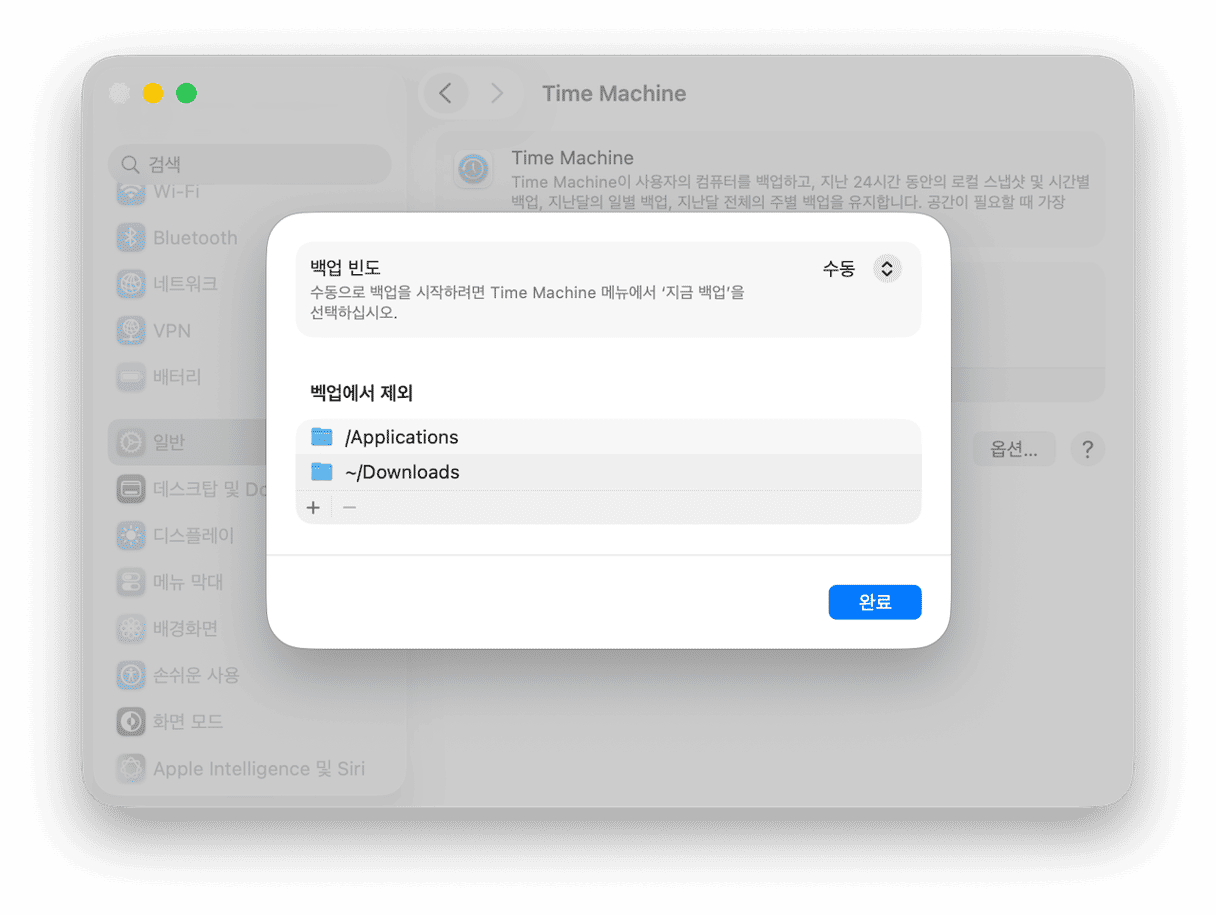Click the 디스플레이 sidebar icon
Viewport: 1216px width, 915px height.
[131, 535]
